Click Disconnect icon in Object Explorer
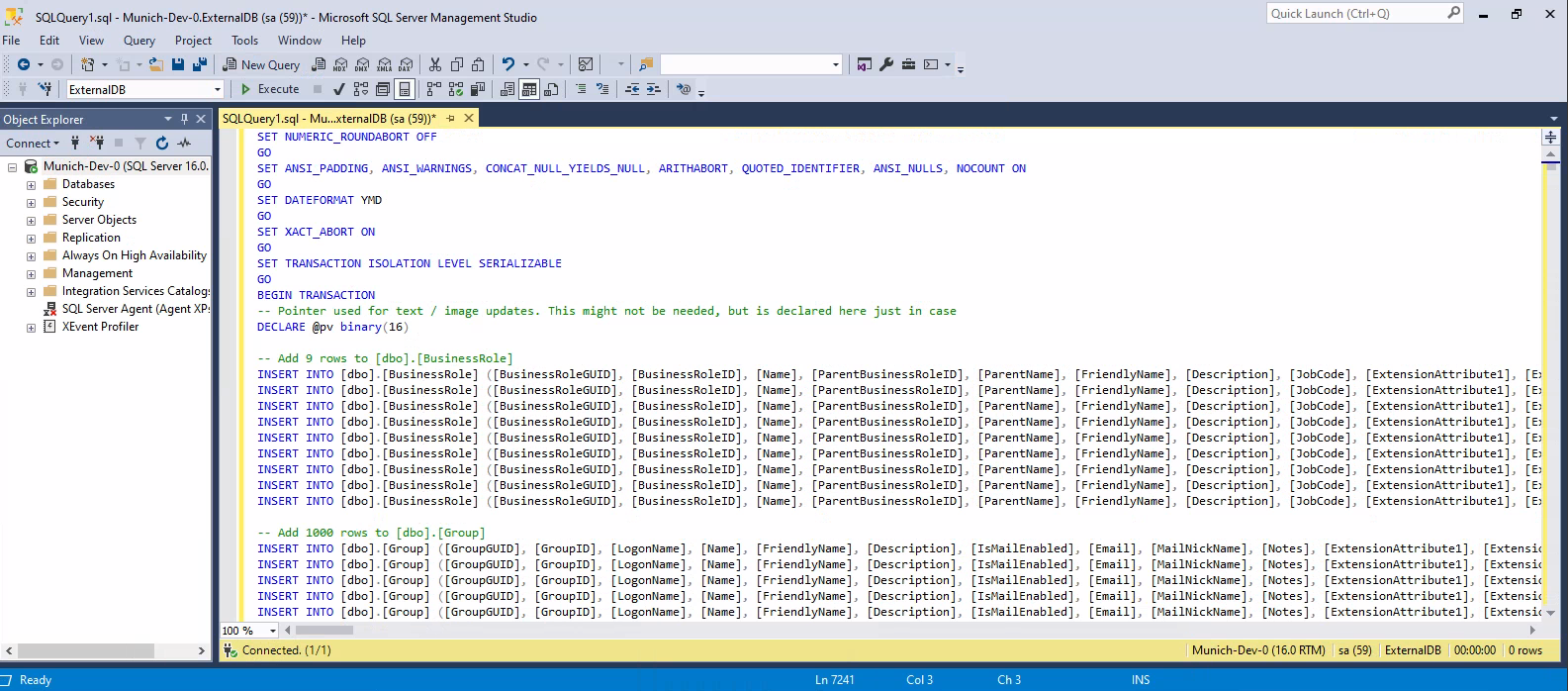Screen dimensions: 1568x691 pyautogui.click(x=97, y=144)
